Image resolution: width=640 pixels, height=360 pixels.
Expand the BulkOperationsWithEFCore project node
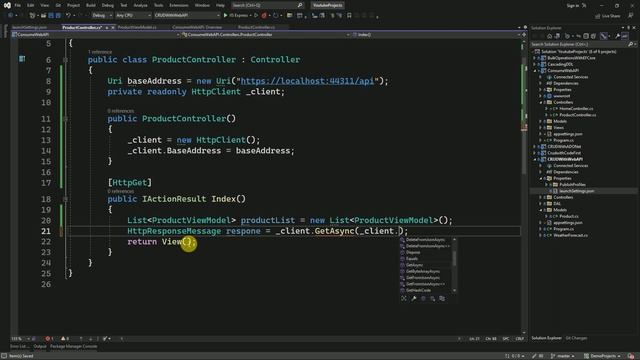535,58
